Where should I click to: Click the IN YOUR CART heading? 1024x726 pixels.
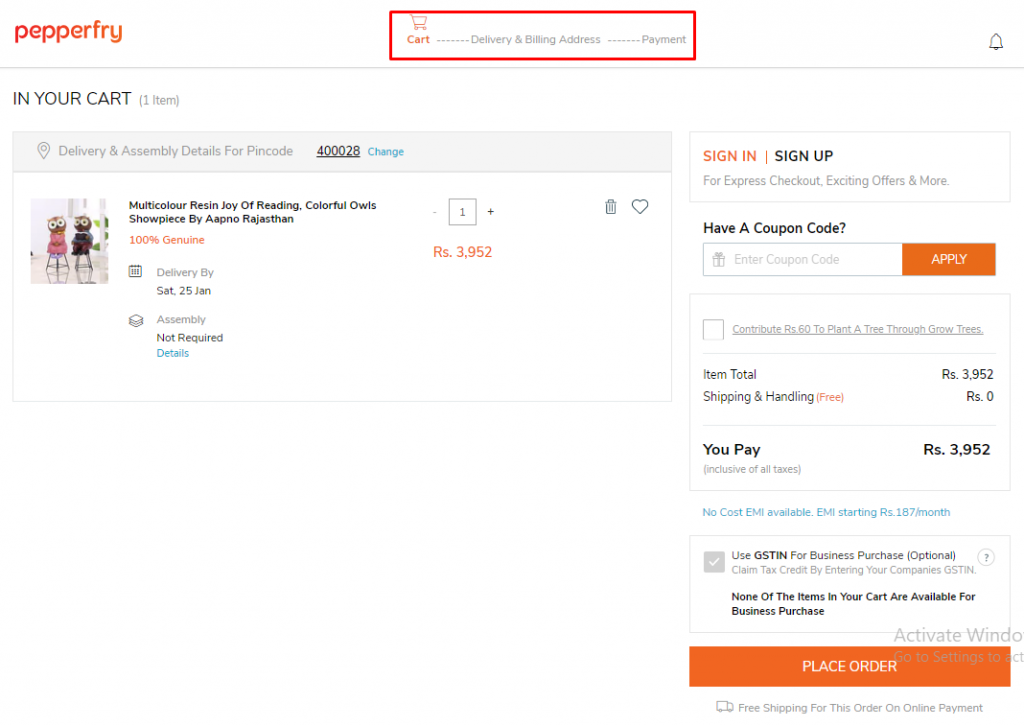(72, 99)
